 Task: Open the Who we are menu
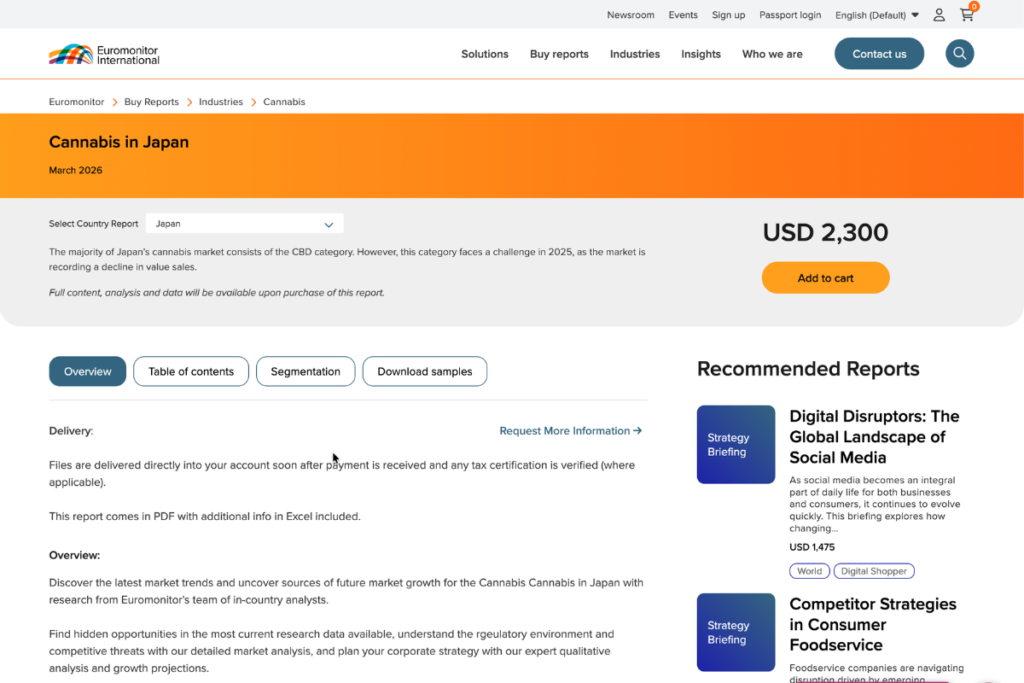click(x=772, y=54)
